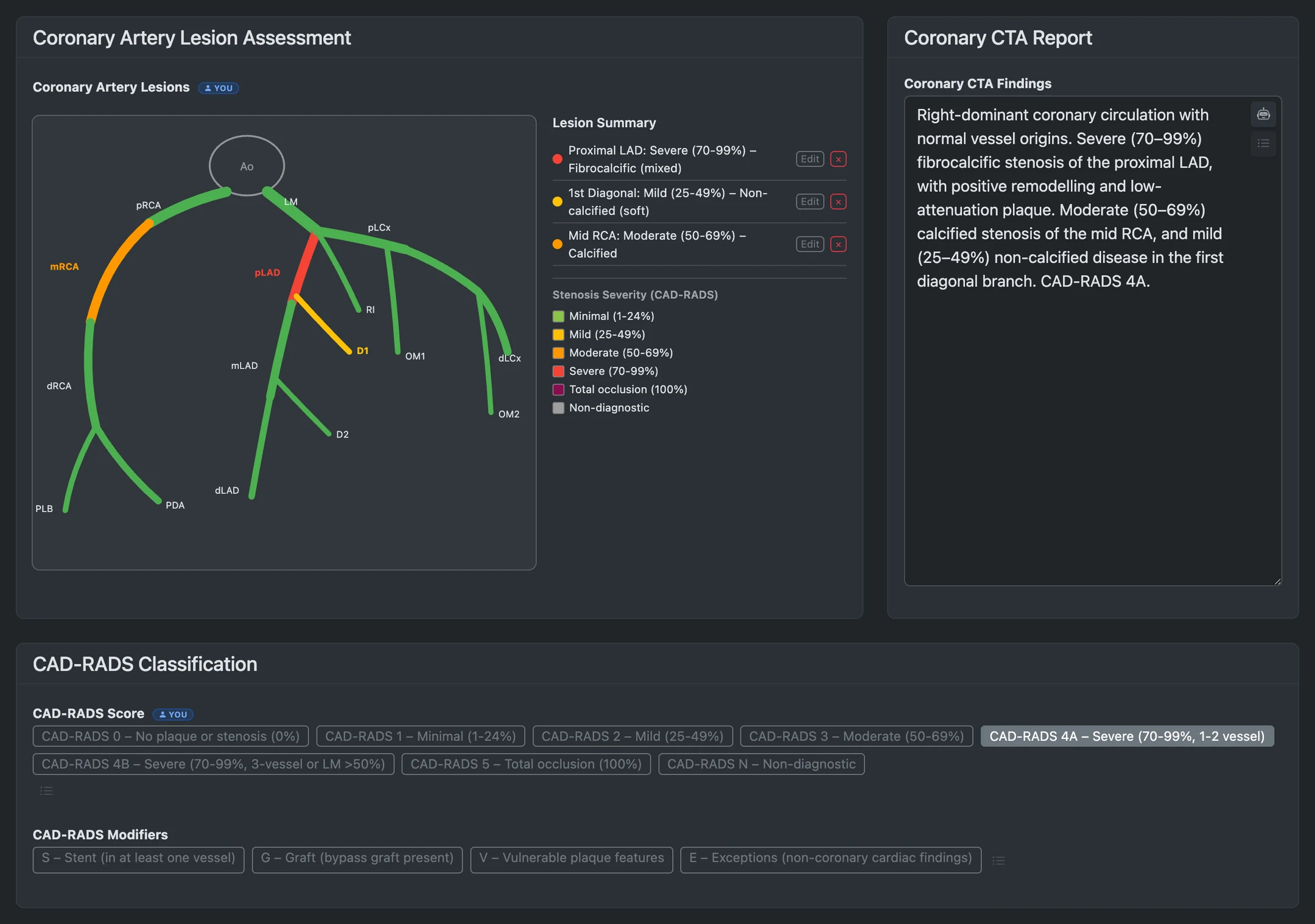The height and width of the screenshot is (924, 1315).
Task: Click into the Coronary CTA Findings text box
Action: [1093, 341]
